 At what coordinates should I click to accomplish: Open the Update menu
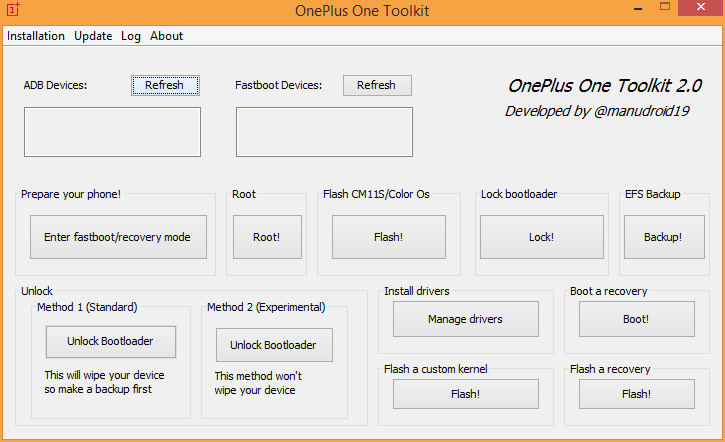(93, 36)
